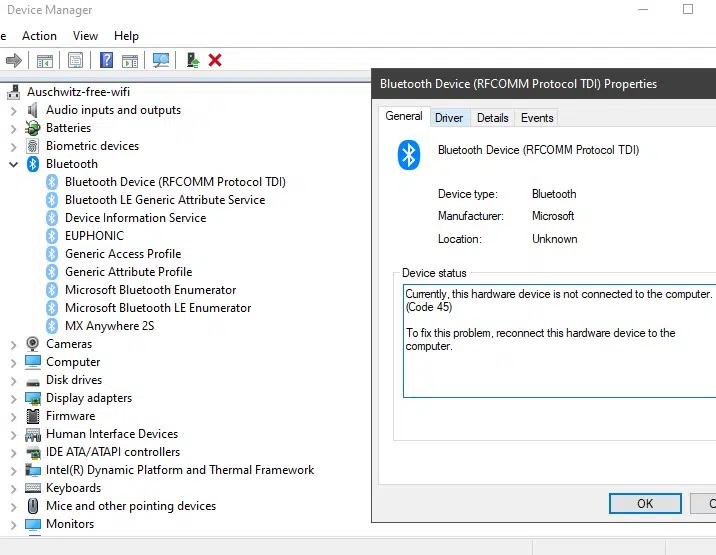716x555 pixels.
Task: Expand the Firmware category
Action: 14,417
